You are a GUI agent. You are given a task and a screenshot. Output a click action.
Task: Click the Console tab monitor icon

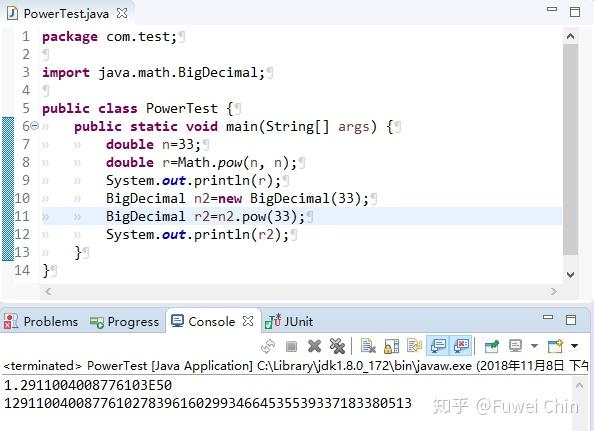[x=177, y=321]
